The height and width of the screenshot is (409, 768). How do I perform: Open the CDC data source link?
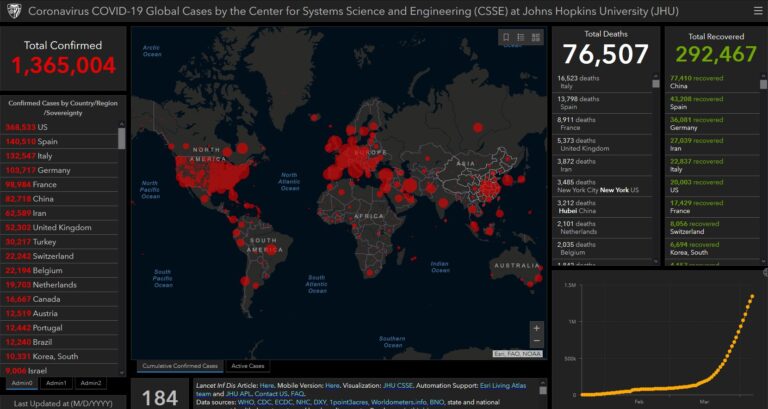(264, 402)
